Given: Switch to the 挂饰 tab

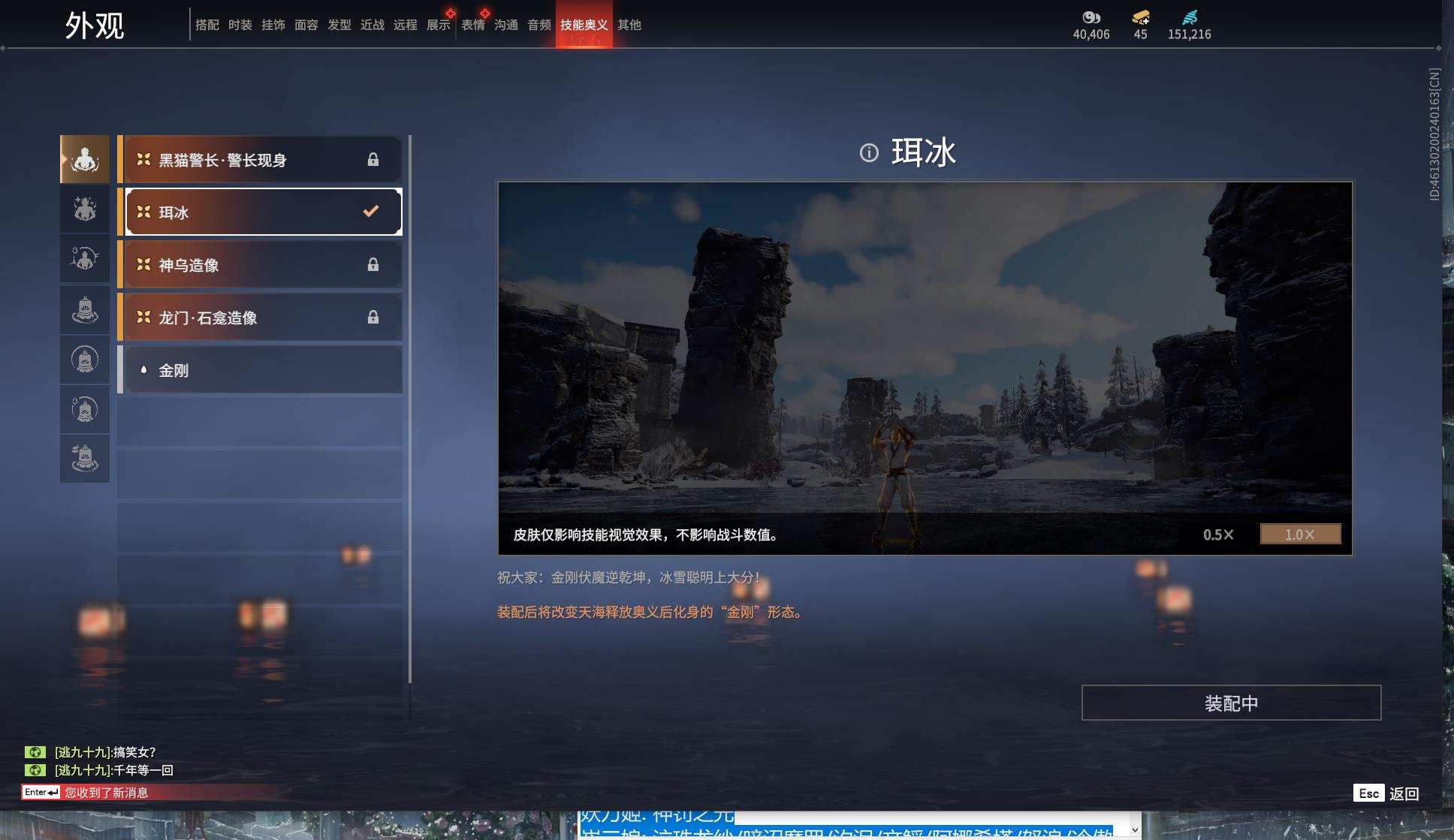Looking at the screenshot, I should click(273, 25).
